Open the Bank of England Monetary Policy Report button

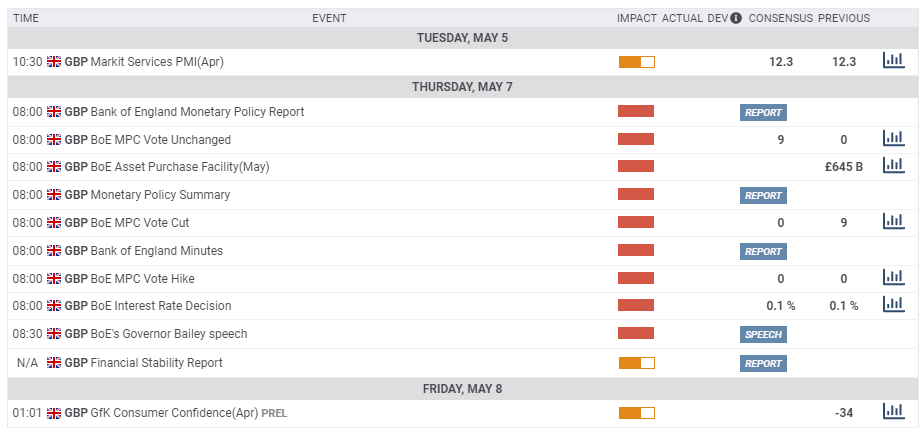[x=763, y=112]
